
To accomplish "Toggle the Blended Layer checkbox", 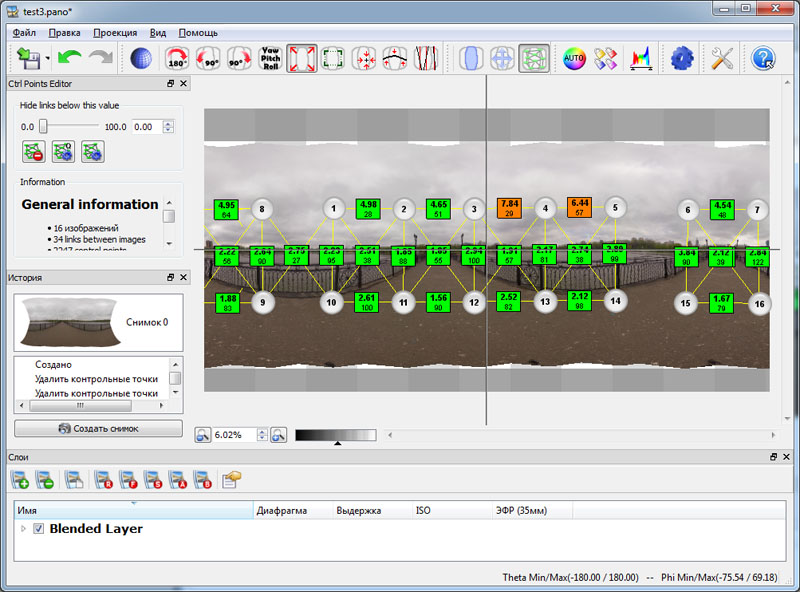I will pyautogui.click(x=38, y=529).
